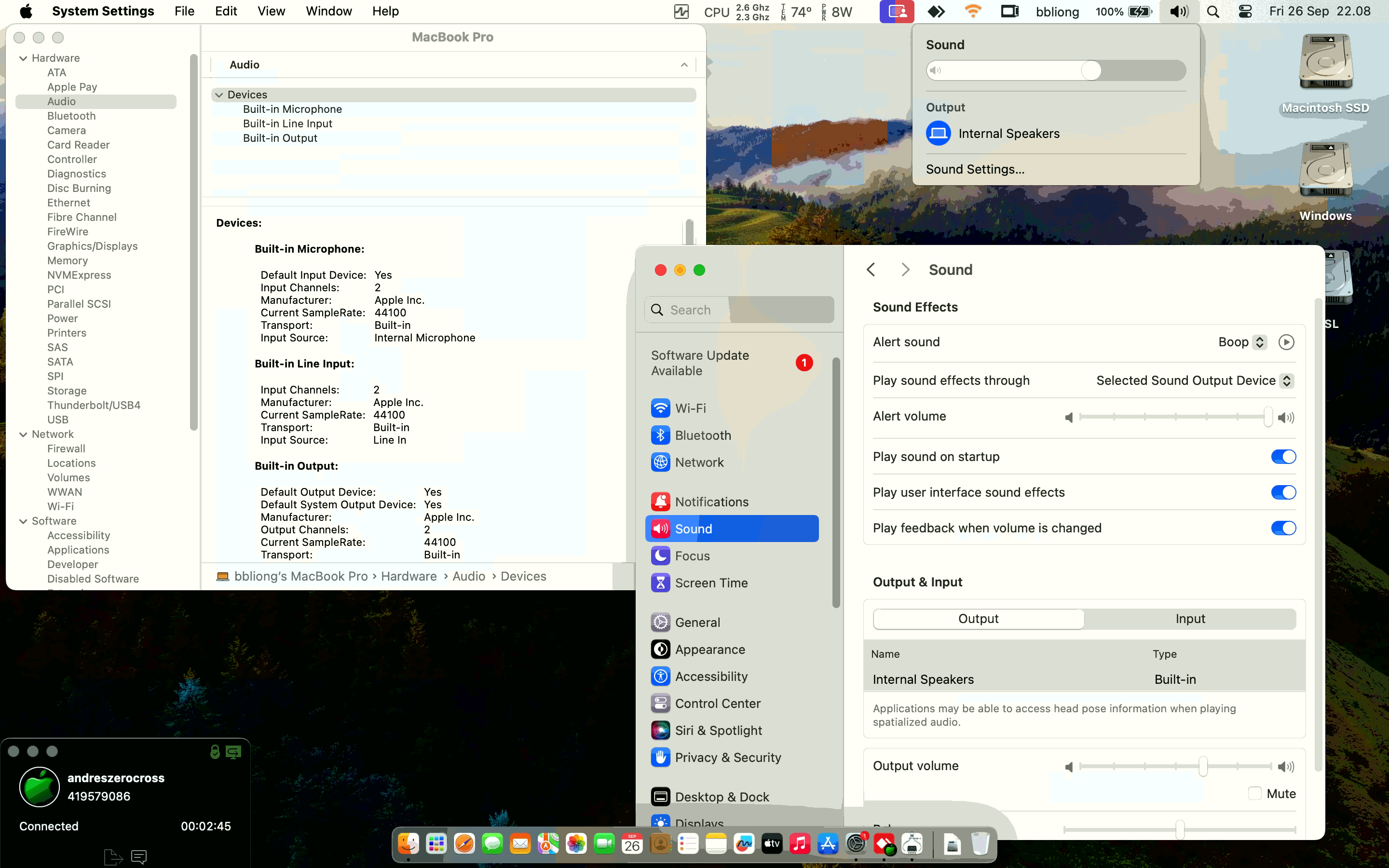Open the File menu
This screenshot has width=1389, height=868.
click(x=184, y=12)
